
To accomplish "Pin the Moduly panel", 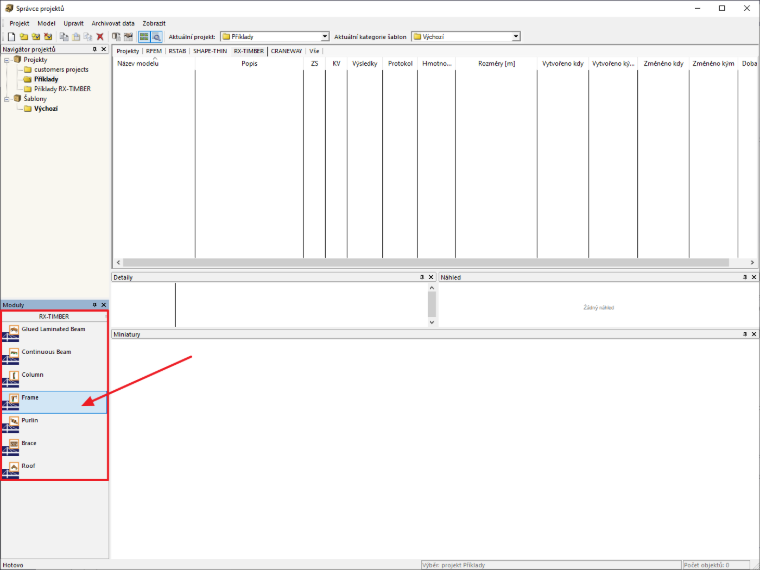I will [x=95, y=305].
